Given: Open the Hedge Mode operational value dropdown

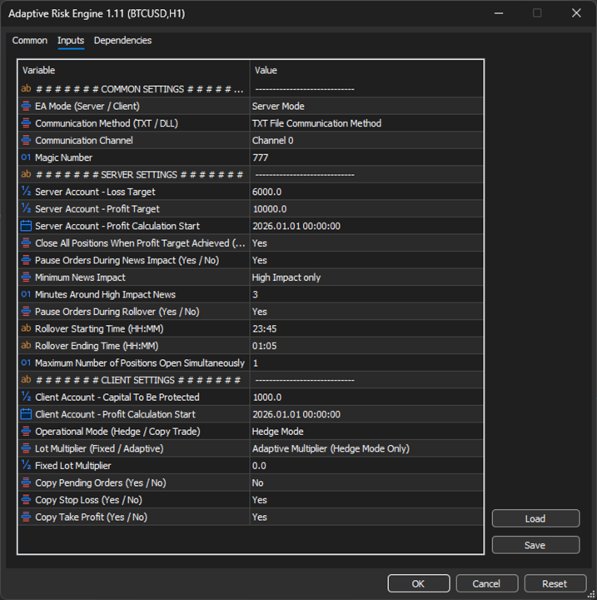Looking at the screenshot, I should click(366, 431).
